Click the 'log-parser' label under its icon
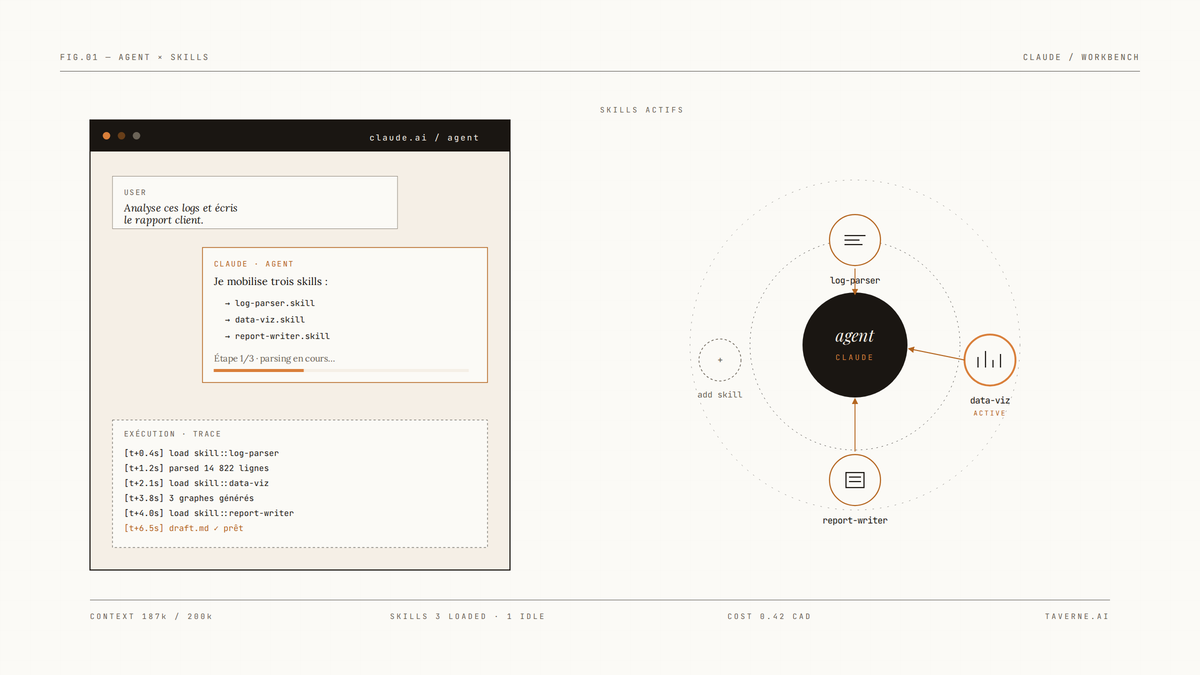 pos(855,281)
